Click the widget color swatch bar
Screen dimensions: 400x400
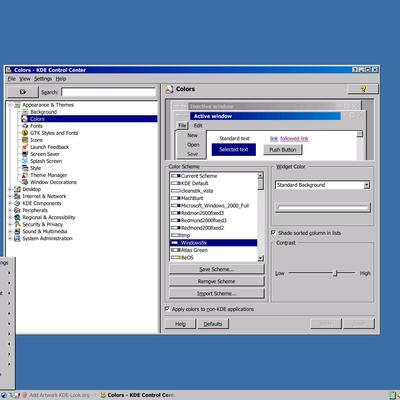pyautogui.click(x=323, y=208)
